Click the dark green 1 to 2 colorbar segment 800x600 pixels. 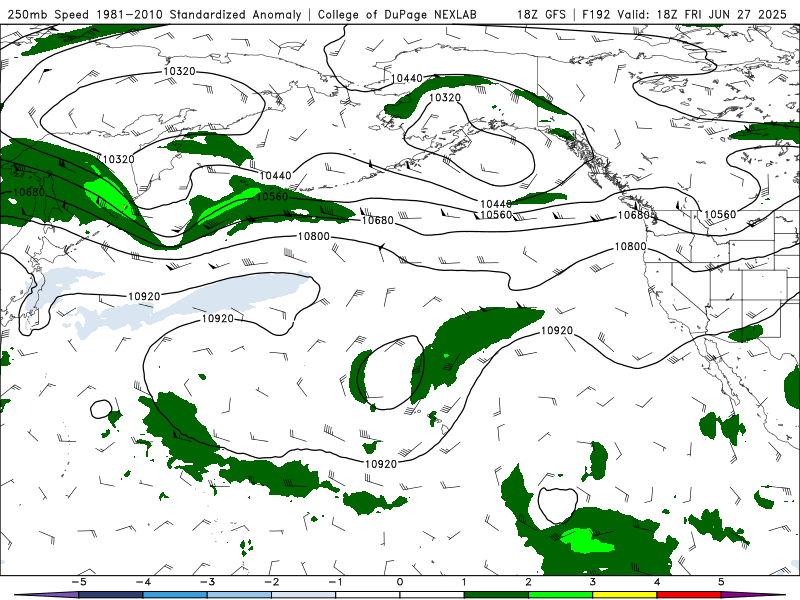click(x=496, y=595)
